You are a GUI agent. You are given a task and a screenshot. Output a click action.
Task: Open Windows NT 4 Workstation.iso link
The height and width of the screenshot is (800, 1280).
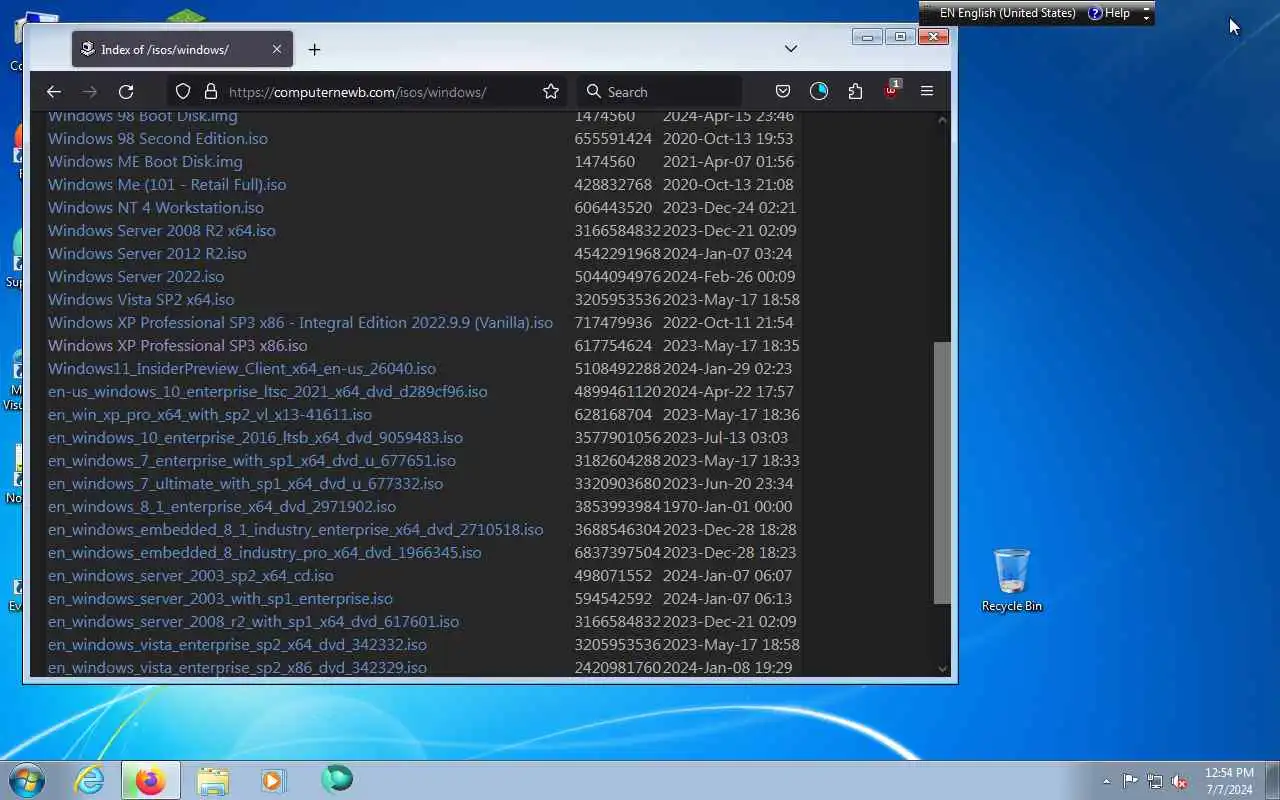tap(156, 208)
